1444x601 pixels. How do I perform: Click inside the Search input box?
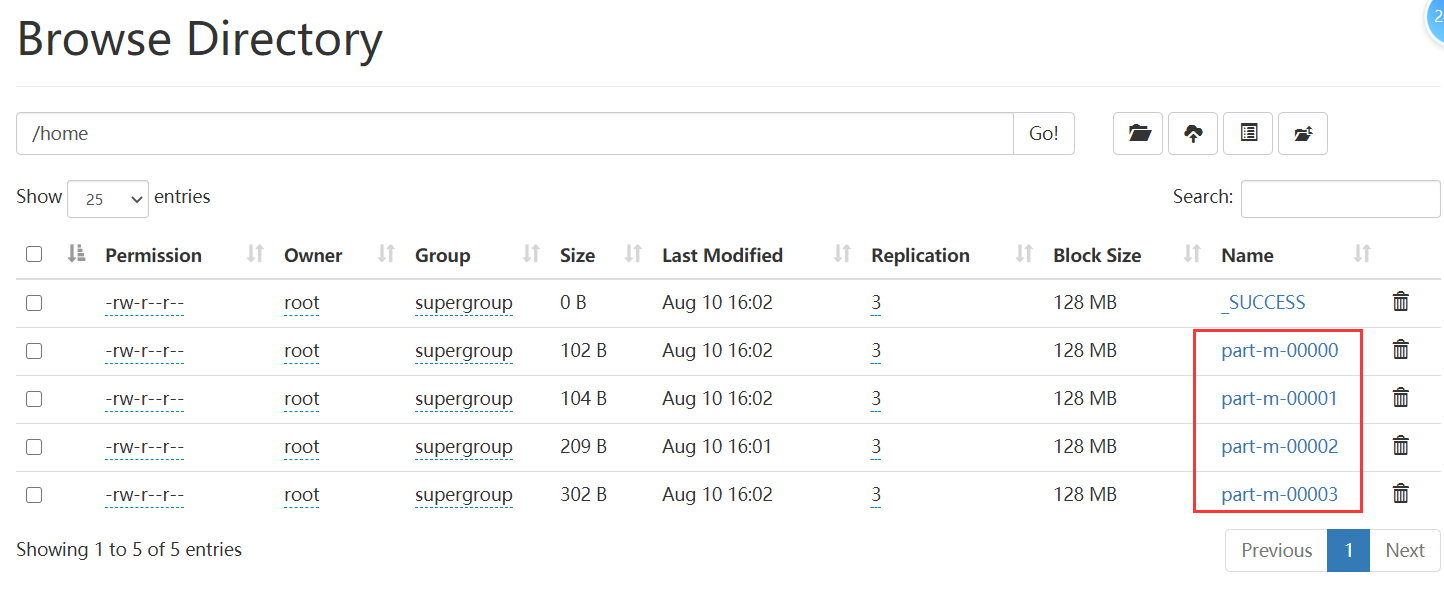coord(1340,198)
